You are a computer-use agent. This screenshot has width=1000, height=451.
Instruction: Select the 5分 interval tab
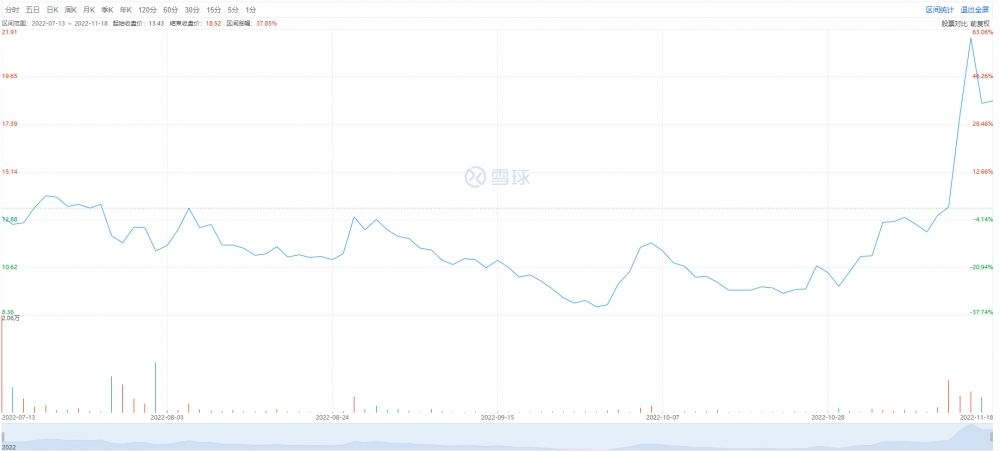[x=233, y=9]
